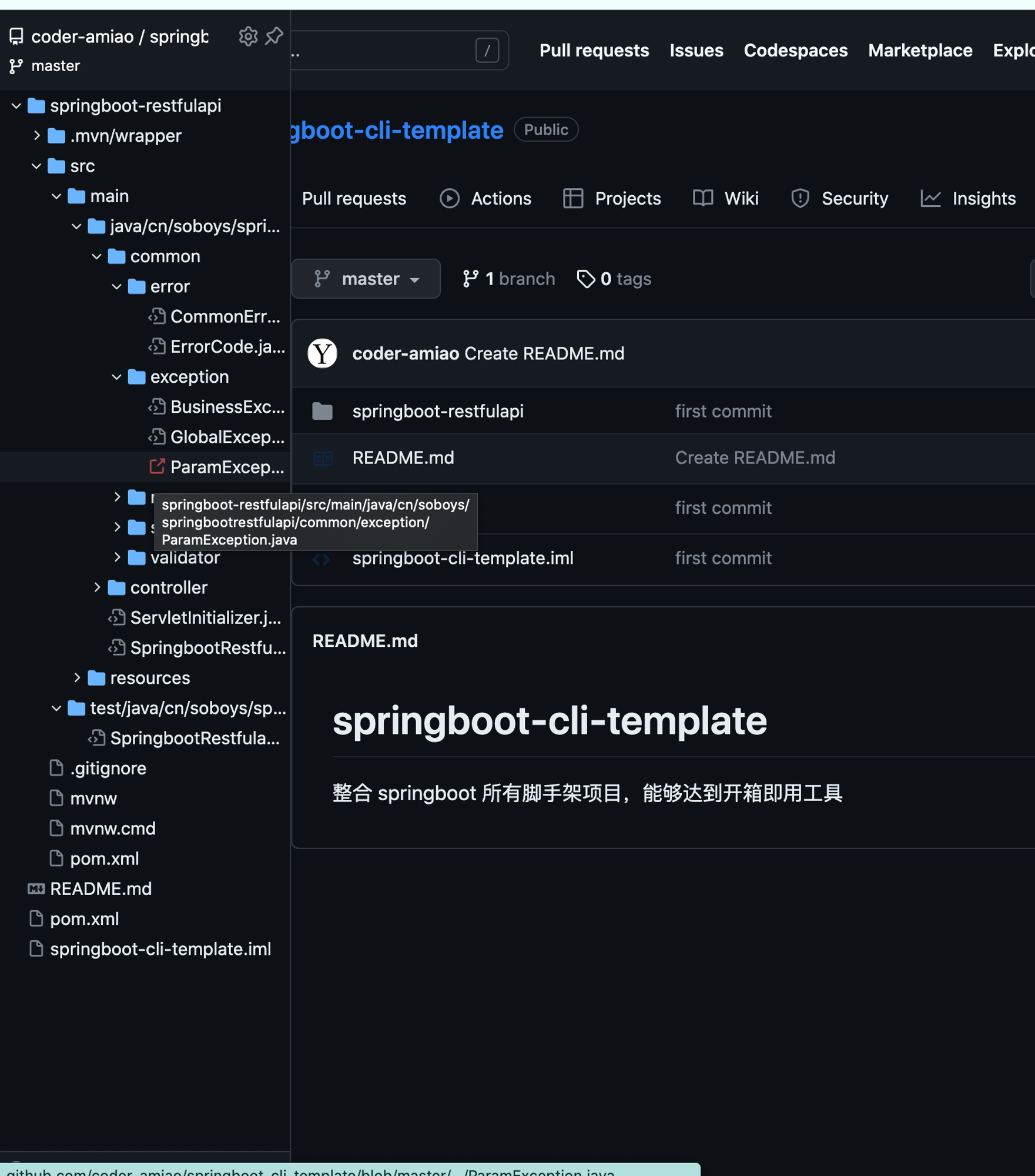Click the tag icon beside 0 tags

click(585, 279)
